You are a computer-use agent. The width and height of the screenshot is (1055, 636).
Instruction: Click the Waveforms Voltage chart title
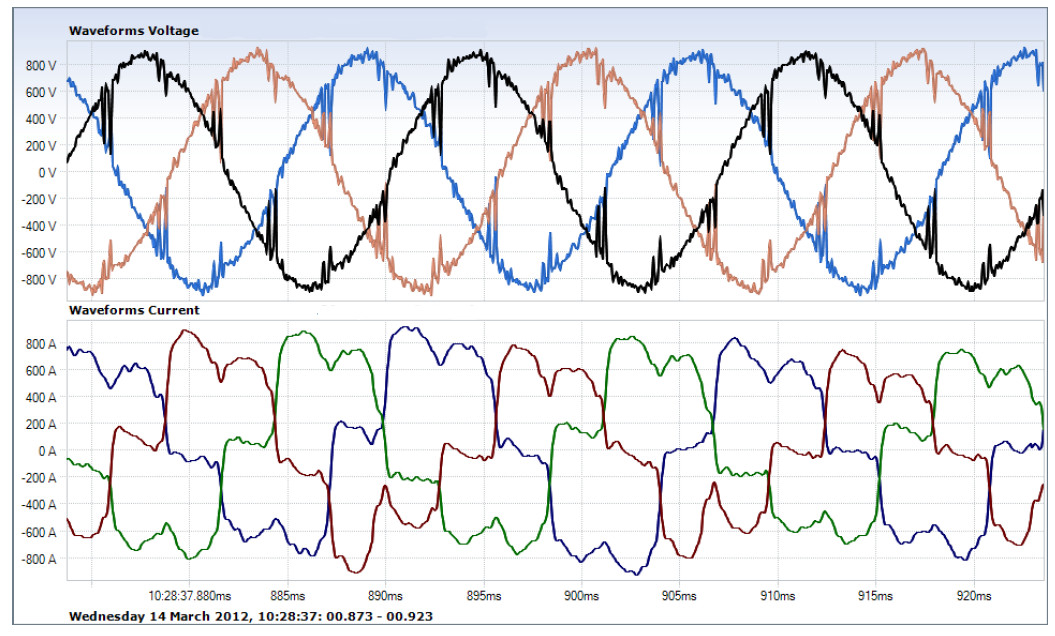click(133, 31)
